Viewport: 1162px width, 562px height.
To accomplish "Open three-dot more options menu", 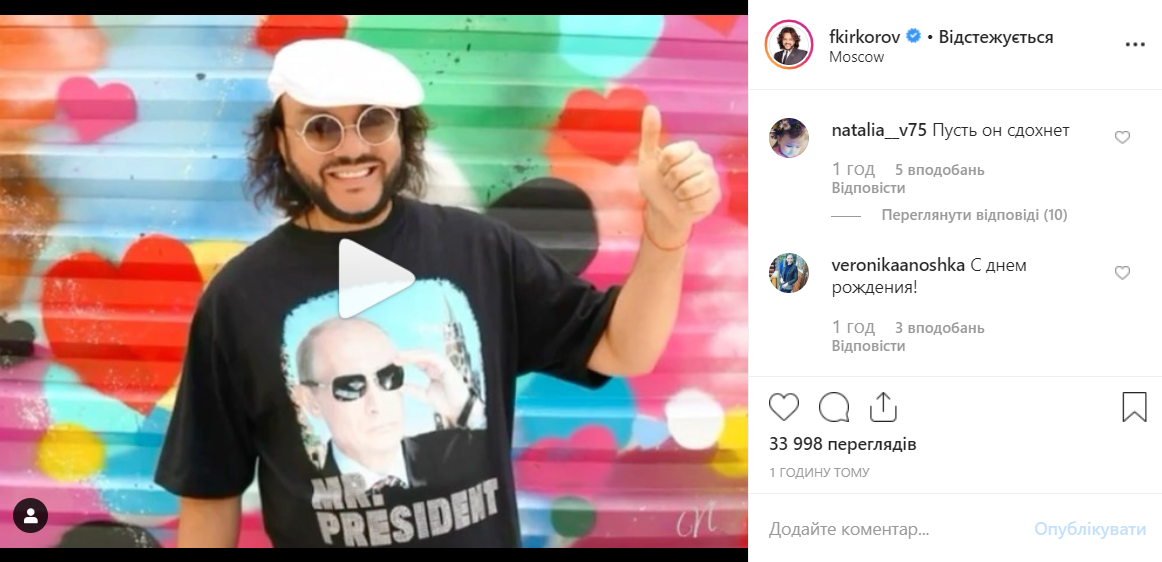I will (1135, 44).
